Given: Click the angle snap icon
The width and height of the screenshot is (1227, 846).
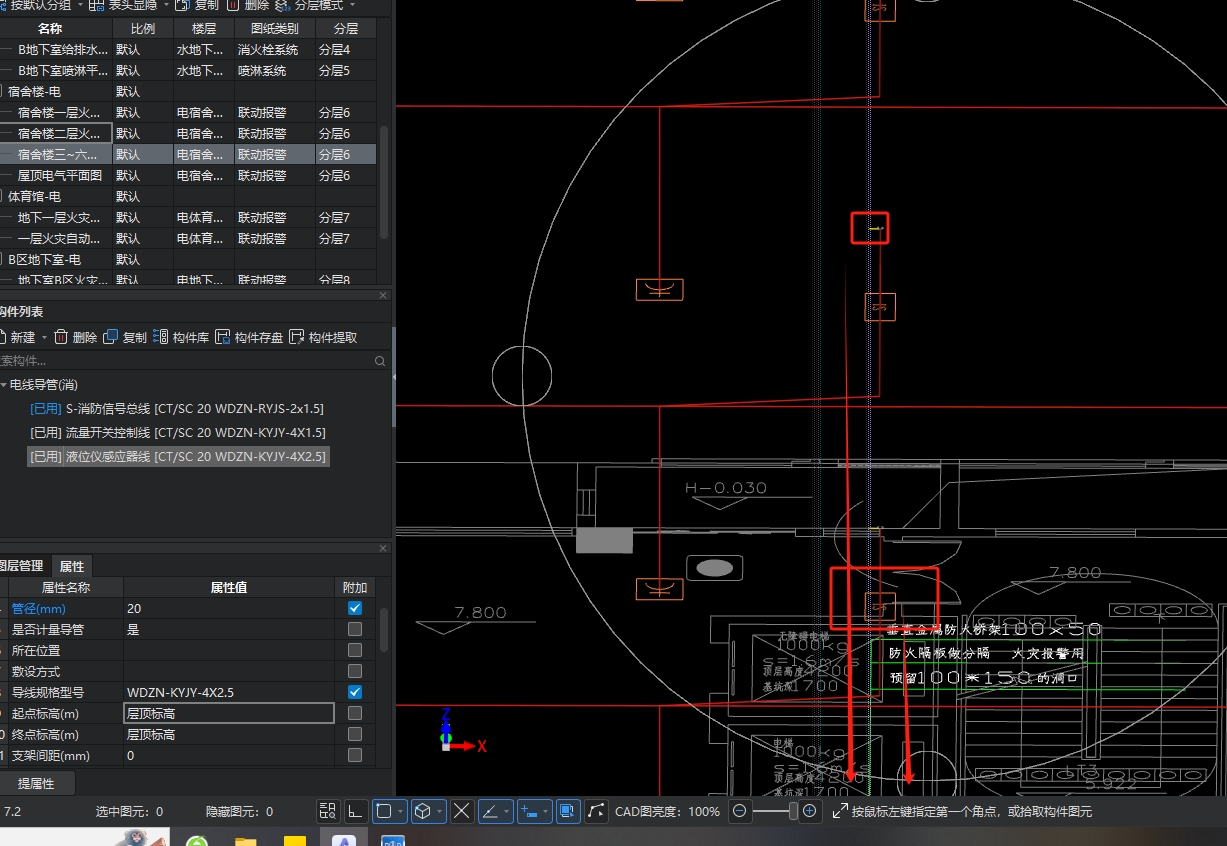Looking at the screenshot, I should [x=490, y=811].
